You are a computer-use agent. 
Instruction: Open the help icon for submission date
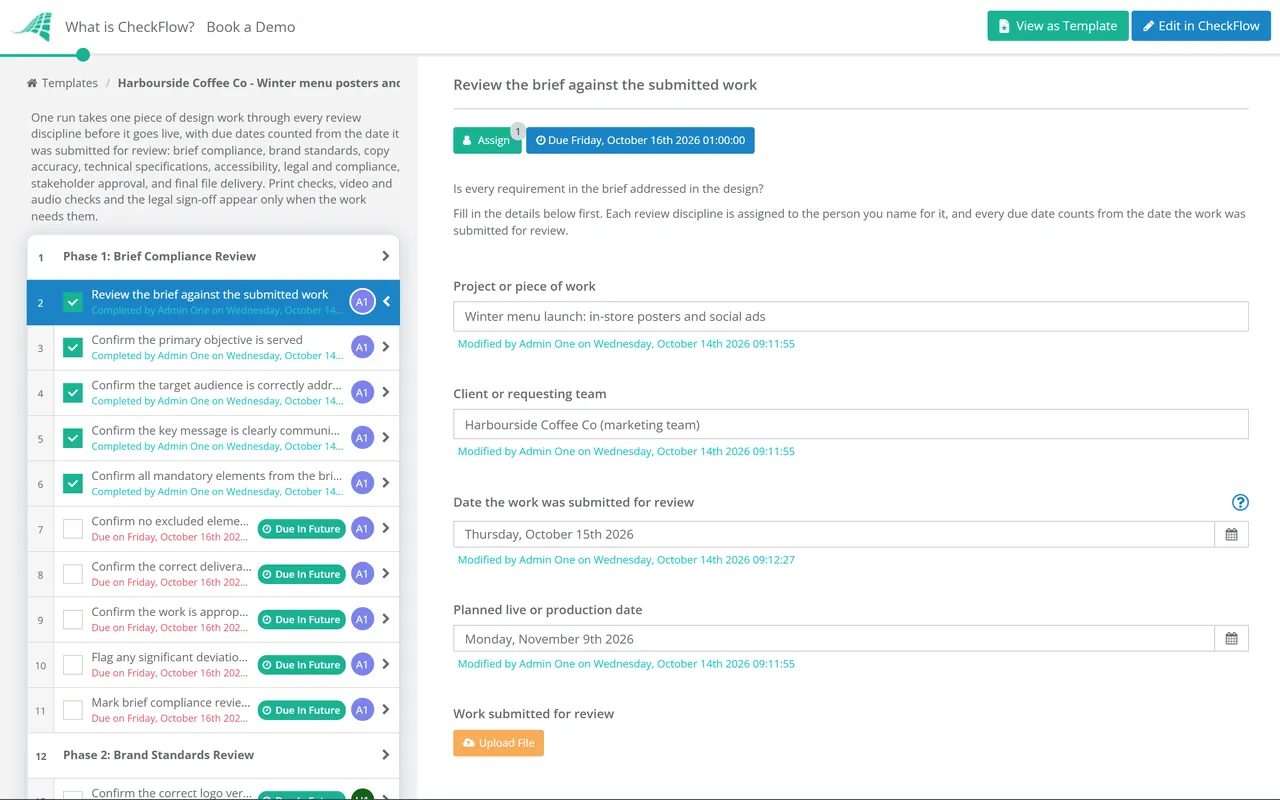[x=1240, y=502]
